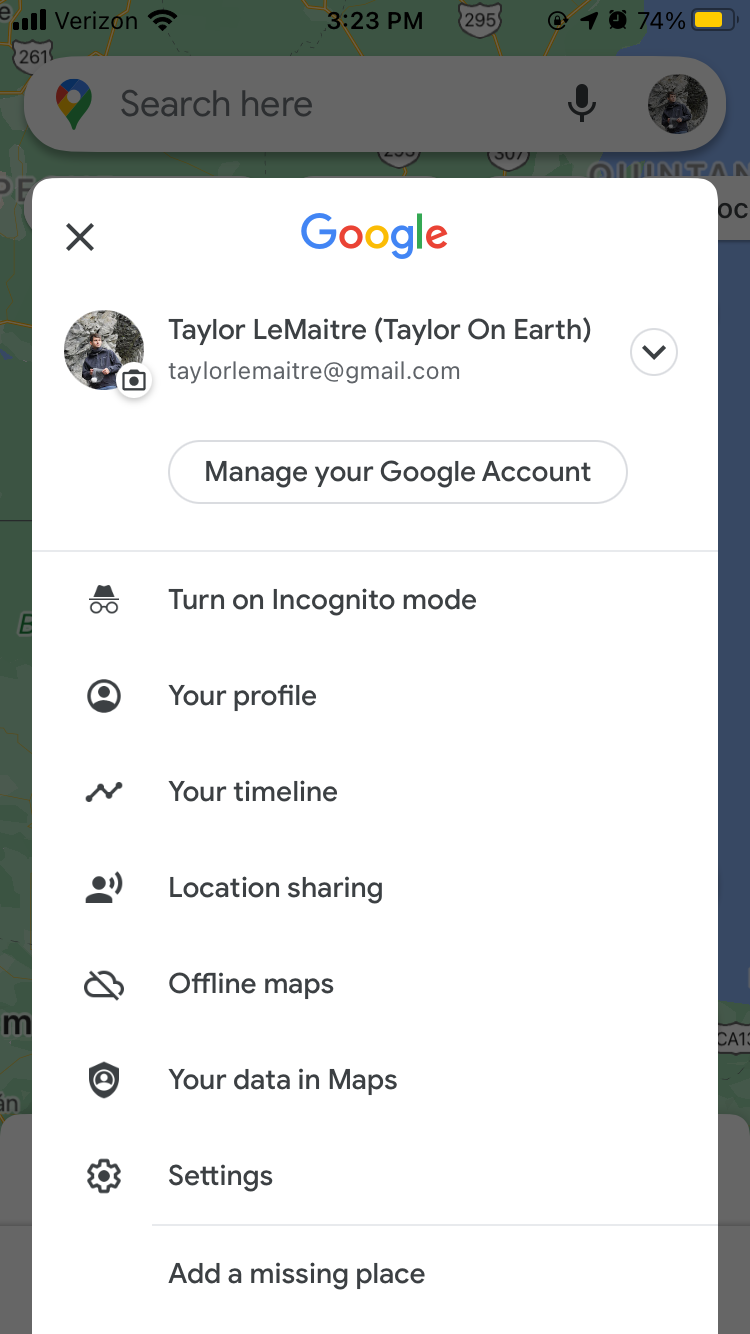Open Your timeline menu item
Image resolution: width=750 pixels, height=1334 pixels.
click(253, 792)
